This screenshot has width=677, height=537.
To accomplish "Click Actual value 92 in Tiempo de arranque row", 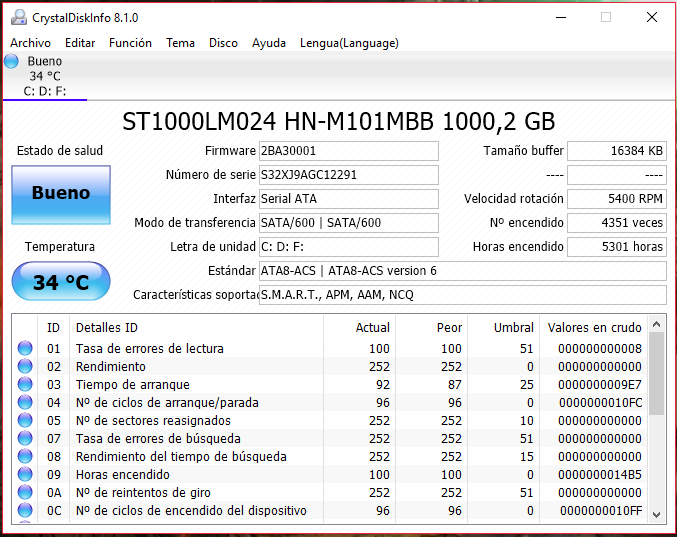I will (x=383, y=384).
